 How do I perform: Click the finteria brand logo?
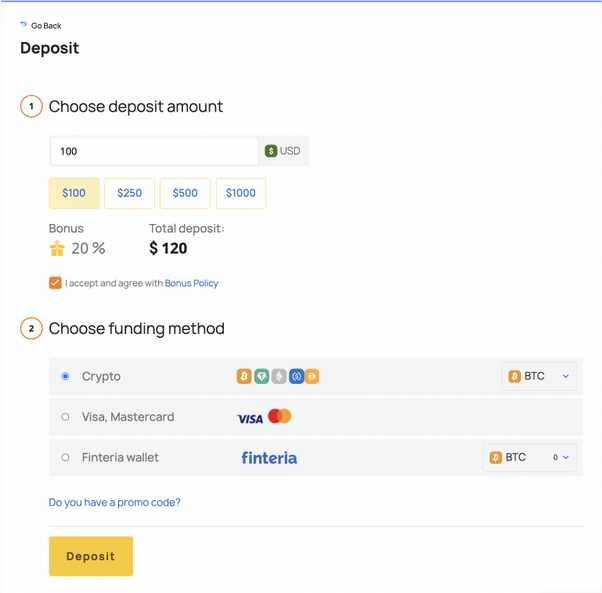(269, 458)
